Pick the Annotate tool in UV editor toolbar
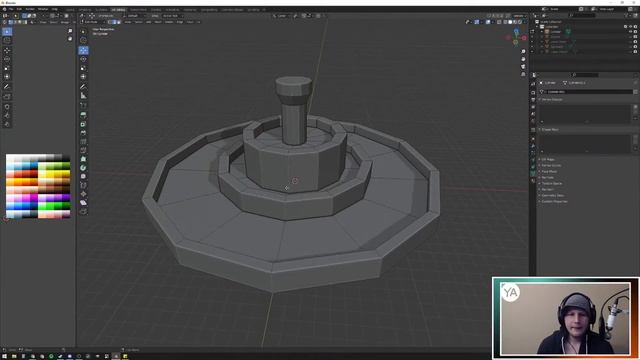This screenshot has width=640, height=360. click(7, 87)
